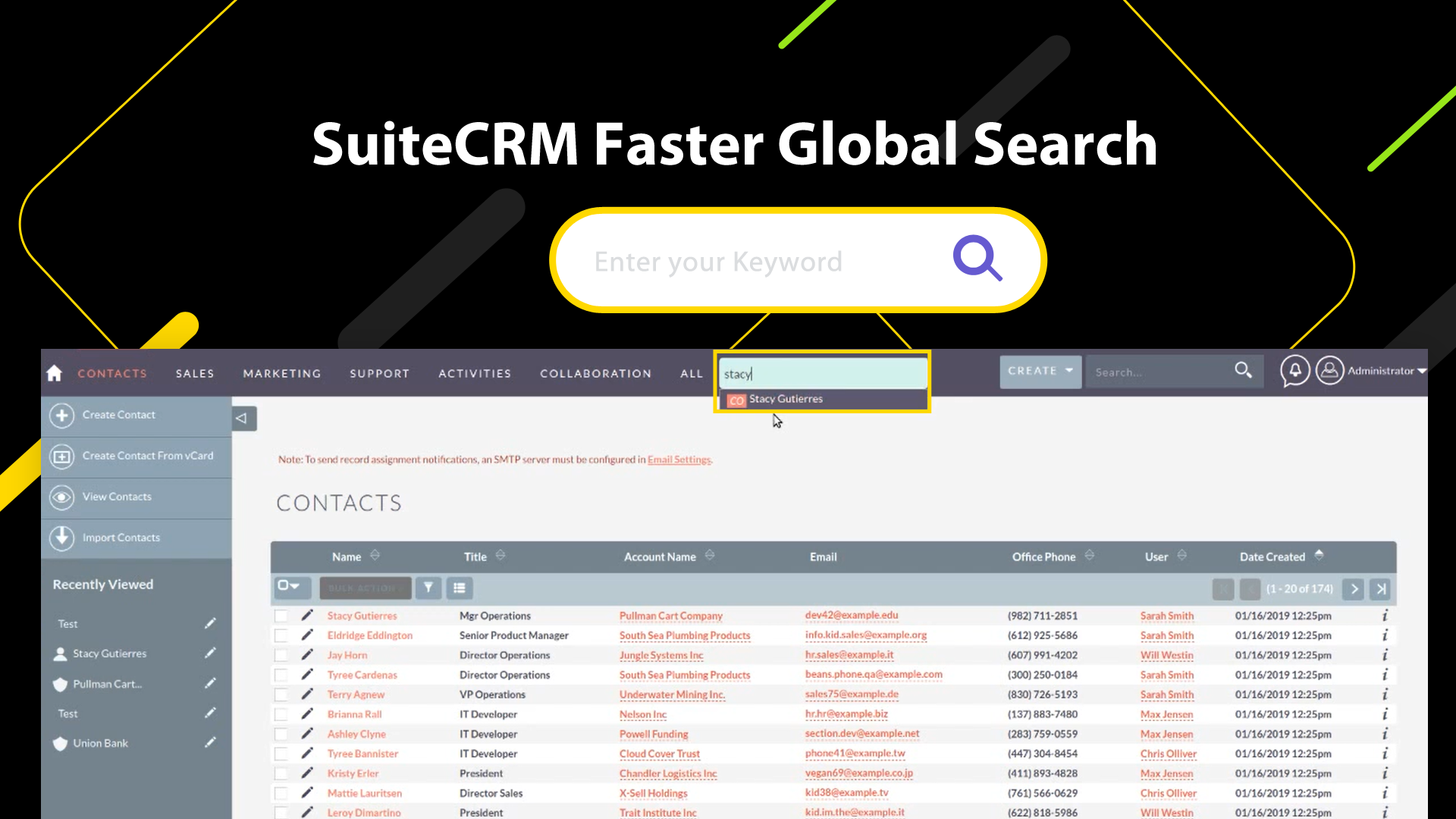Jump to last page of contacts

1381,588
